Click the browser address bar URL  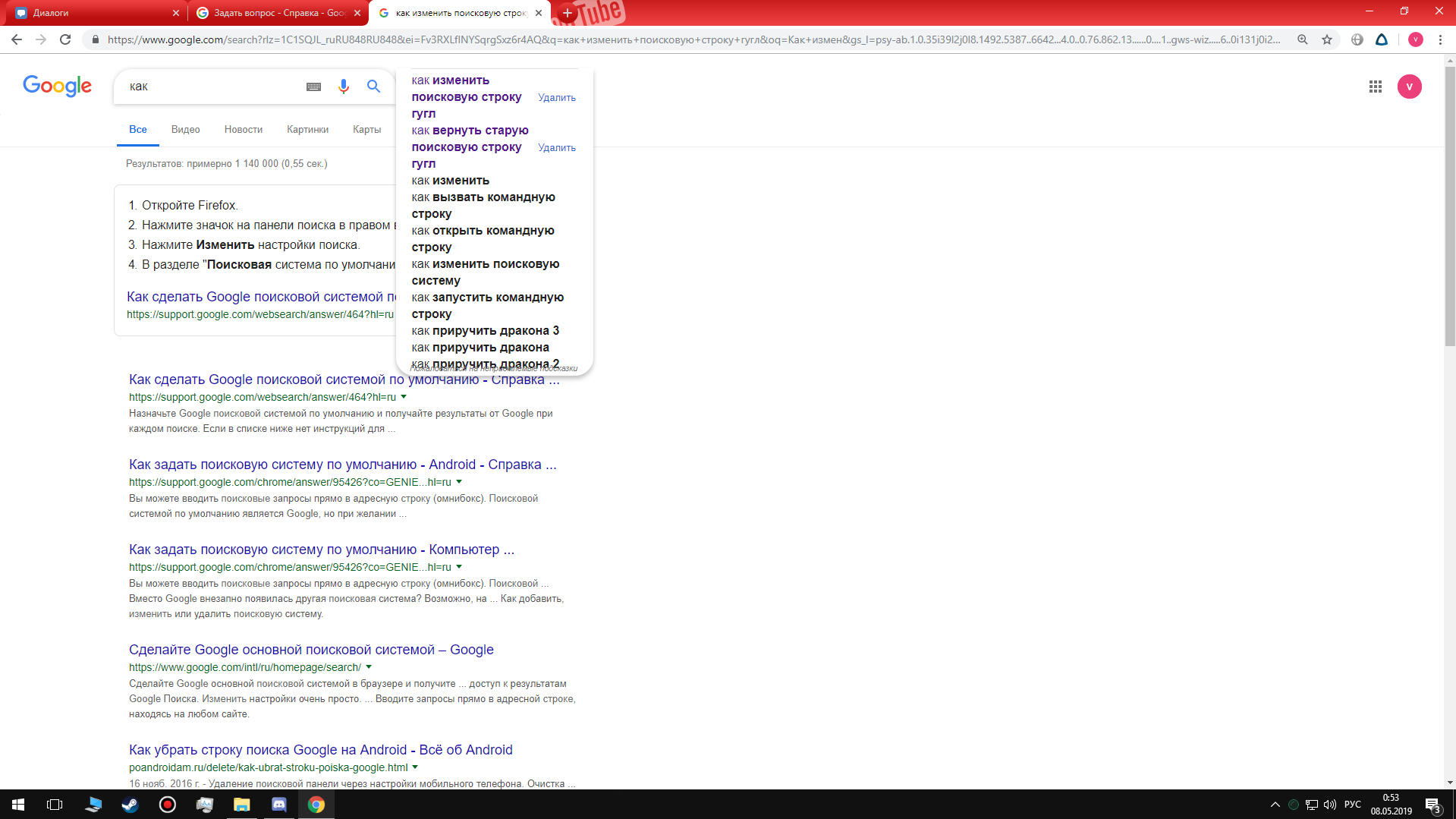694,39
